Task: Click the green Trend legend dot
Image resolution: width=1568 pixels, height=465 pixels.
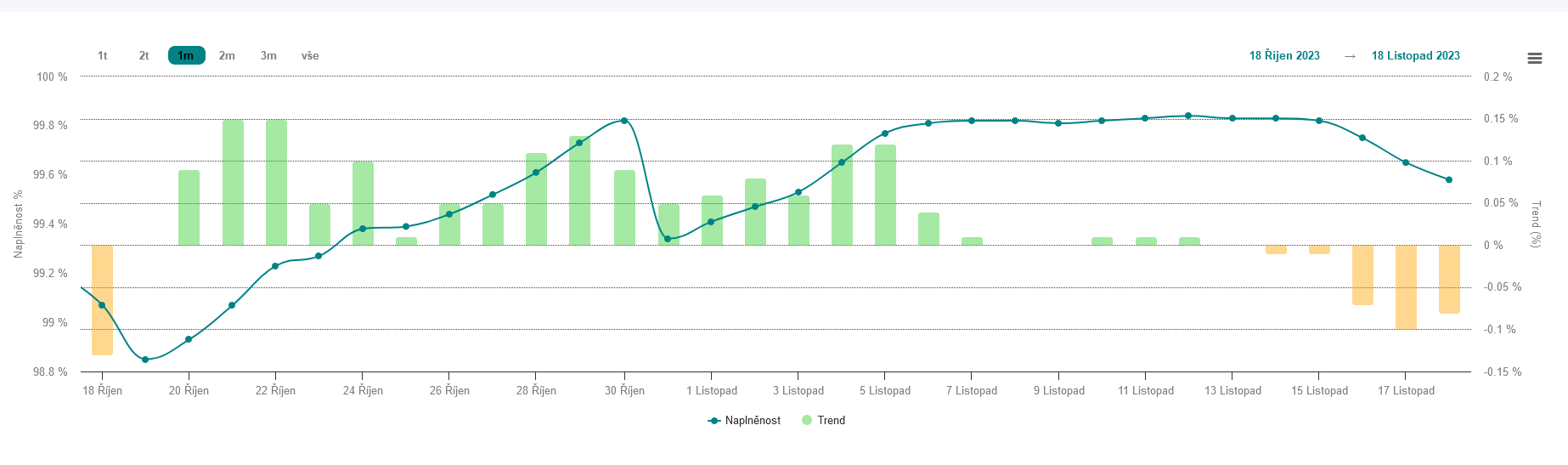Action: (x=807, y=421)
